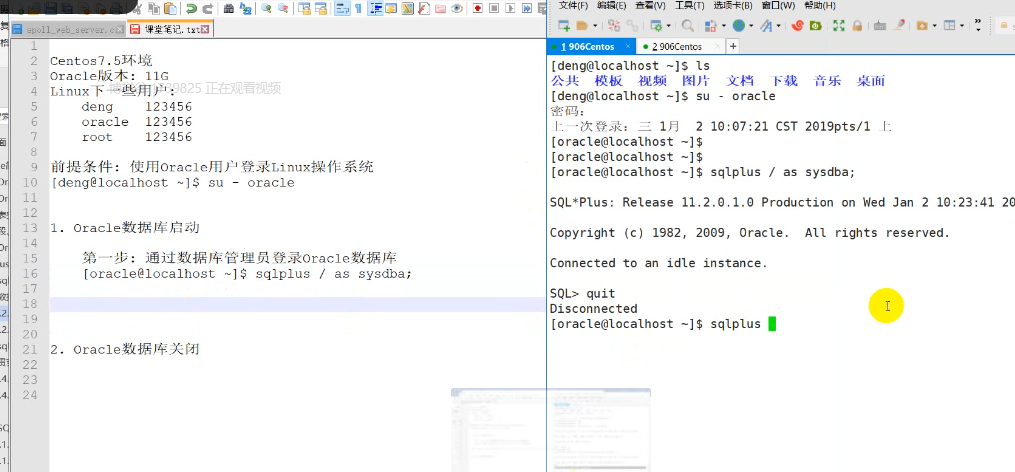Screen dimensions: 1015x472
Task: Copy selection with Notepad++ copy icon
Action: (x=153, y=8)
